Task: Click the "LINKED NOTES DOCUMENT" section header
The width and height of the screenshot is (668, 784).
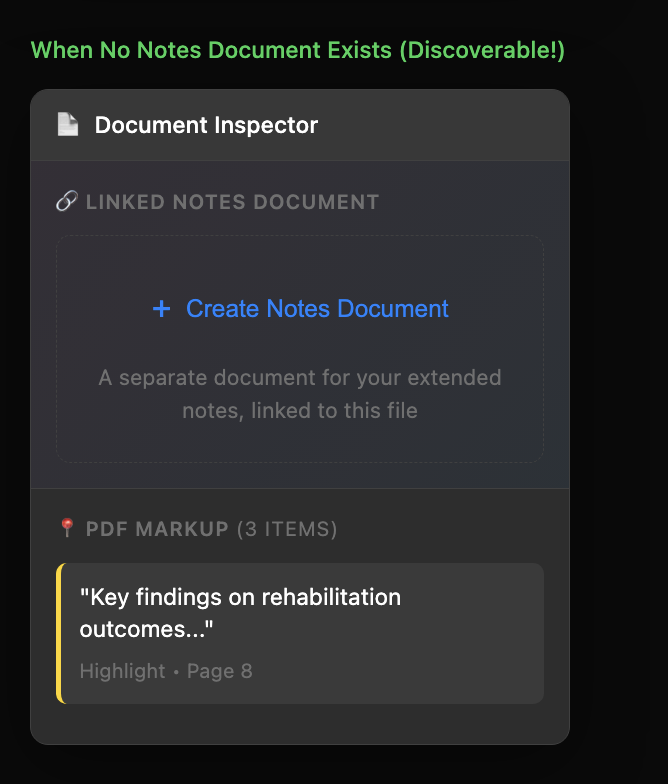Action: pos(232,202)
